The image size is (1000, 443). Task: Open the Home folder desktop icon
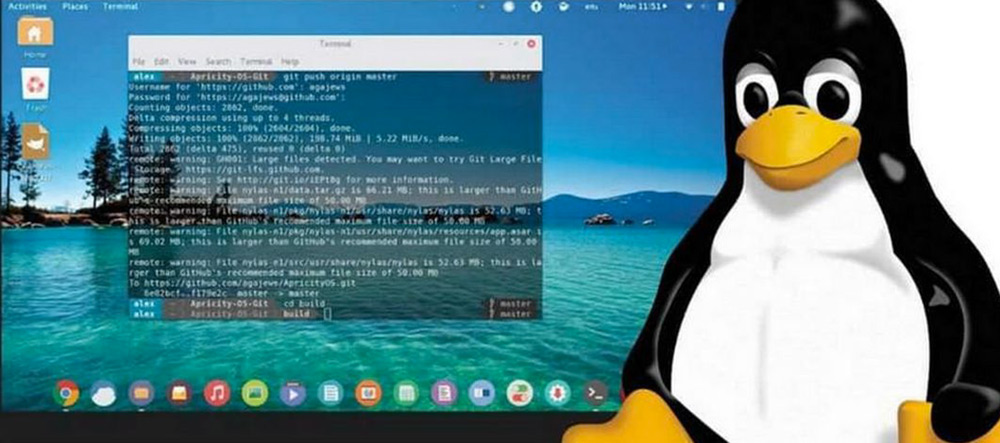click(x=35, y=31)
